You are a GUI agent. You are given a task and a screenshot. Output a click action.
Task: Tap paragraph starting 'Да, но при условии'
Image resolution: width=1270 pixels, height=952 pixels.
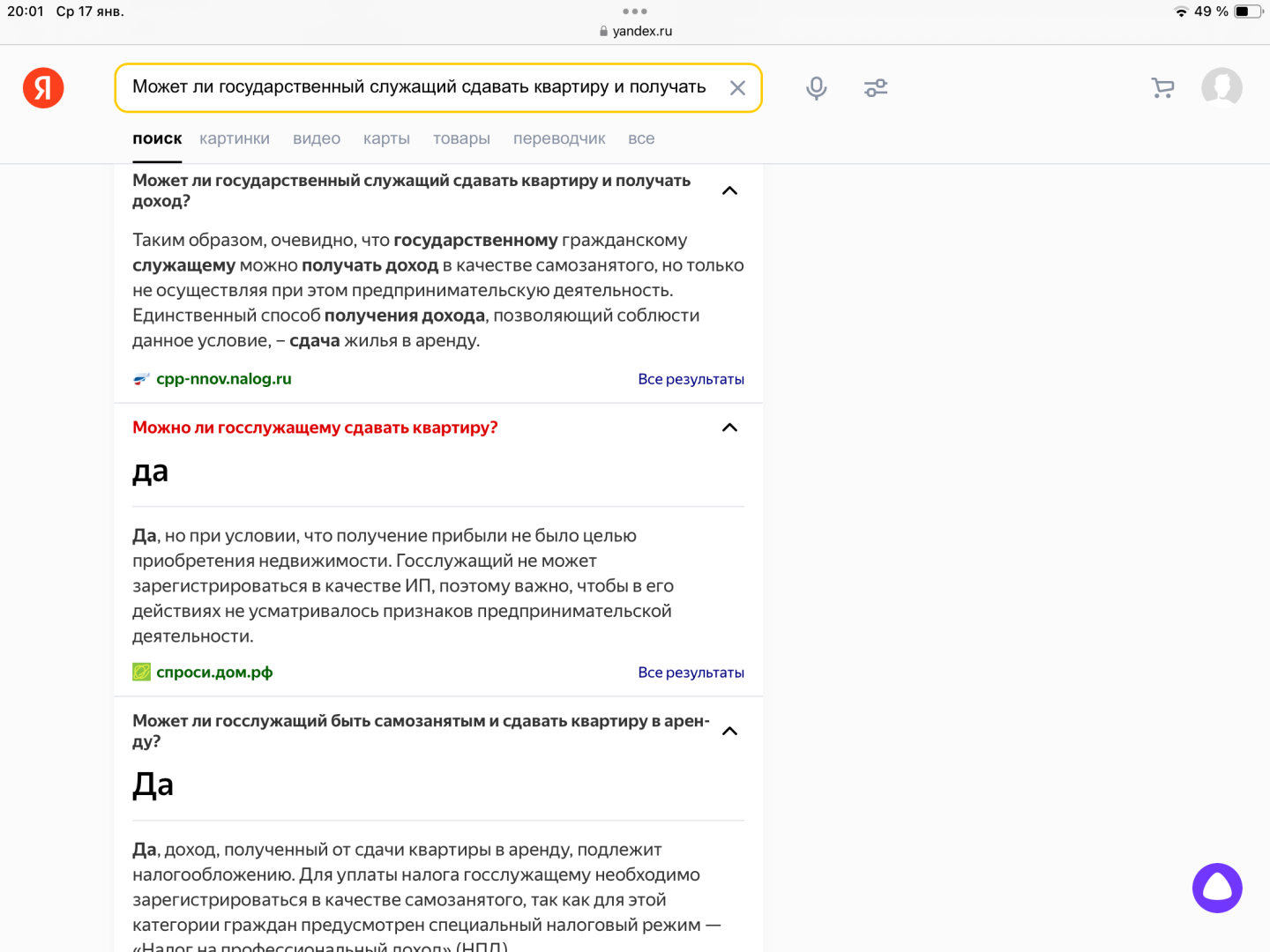[403, 585]
